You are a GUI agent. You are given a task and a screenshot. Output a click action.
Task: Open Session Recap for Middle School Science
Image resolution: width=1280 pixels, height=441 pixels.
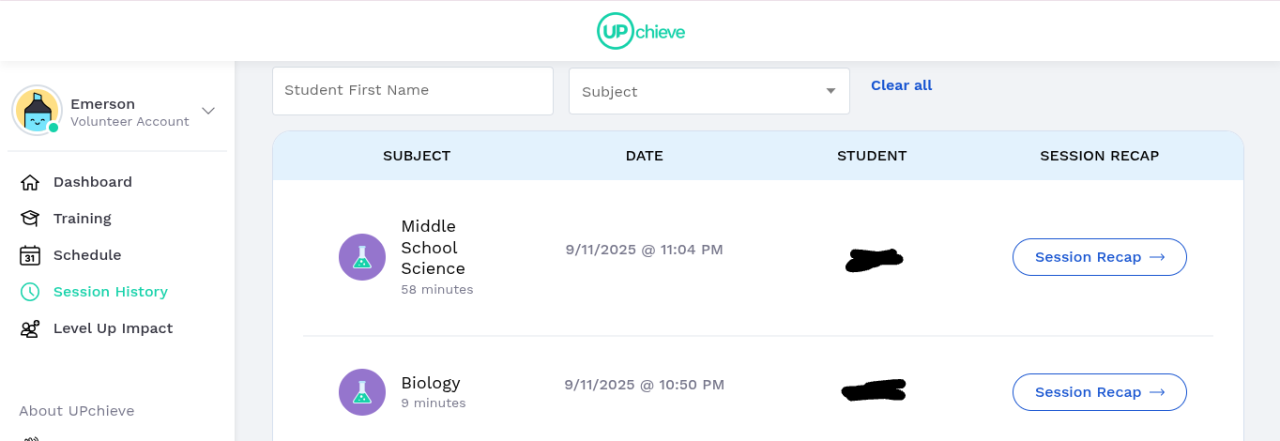coord(1099,257)
